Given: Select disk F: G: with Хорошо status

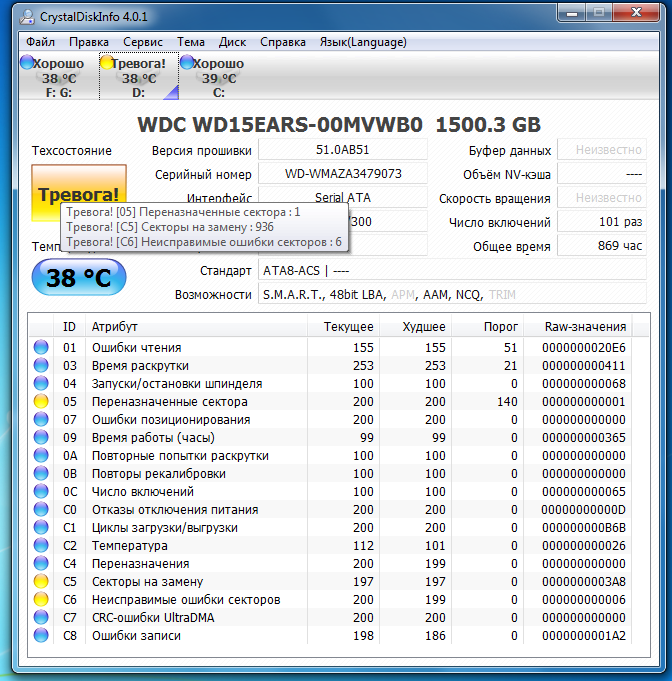Looking at the screenshot, I should click(x=59, y=77).
